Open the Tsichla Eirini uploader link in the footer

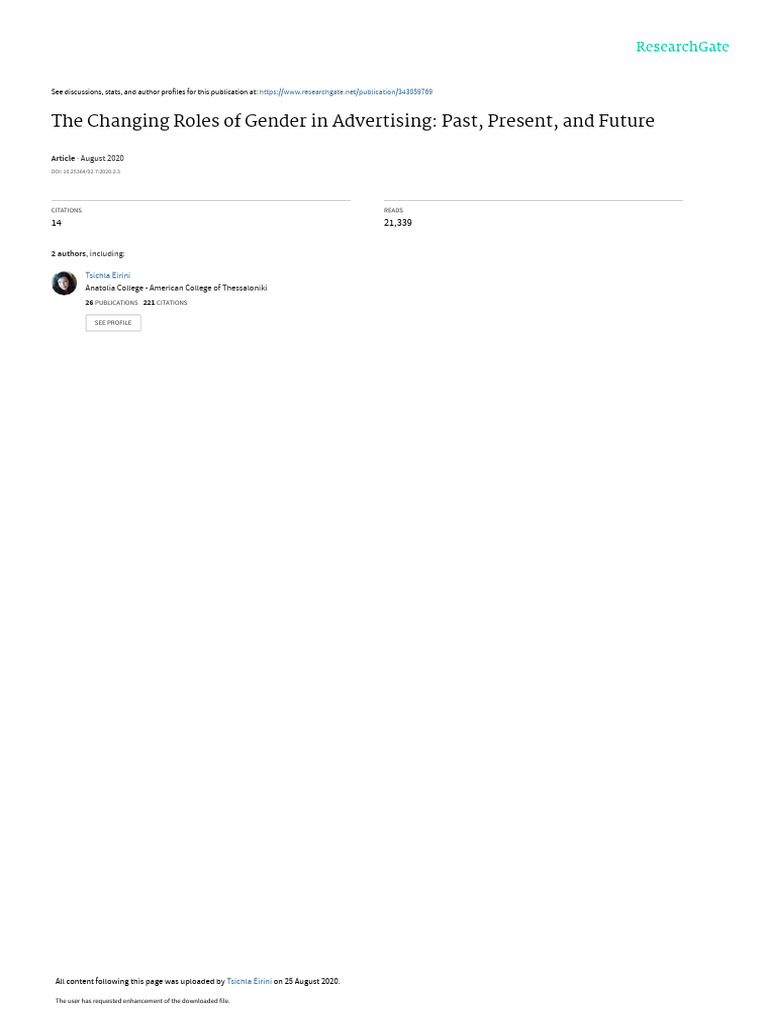click(249, 981)
